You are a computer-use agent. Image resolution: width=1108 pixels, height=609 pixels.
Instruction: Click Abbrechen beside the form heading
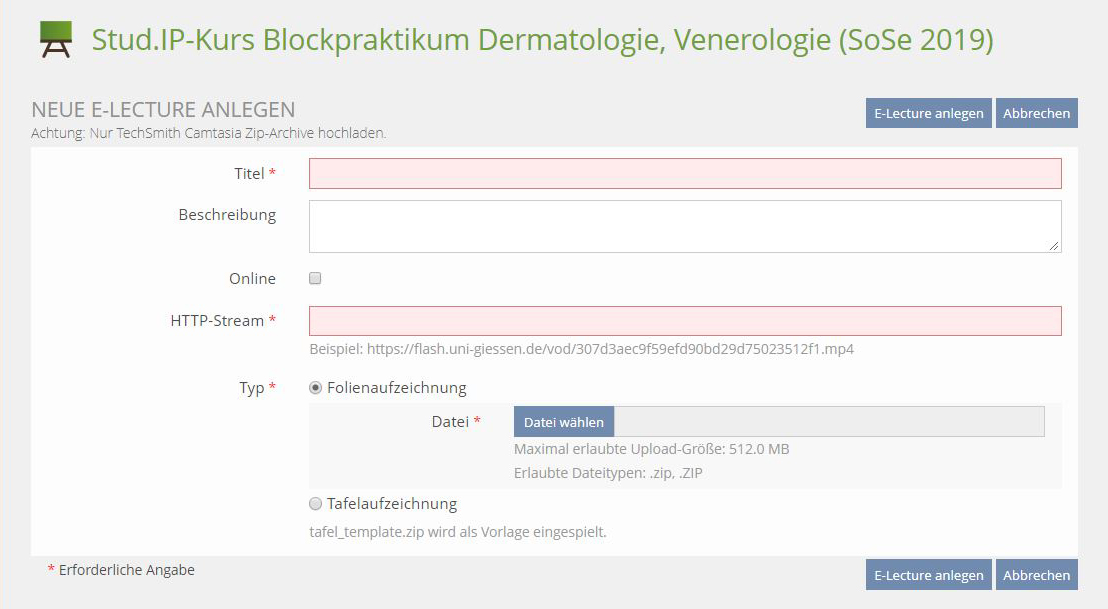pos(1036,113)
